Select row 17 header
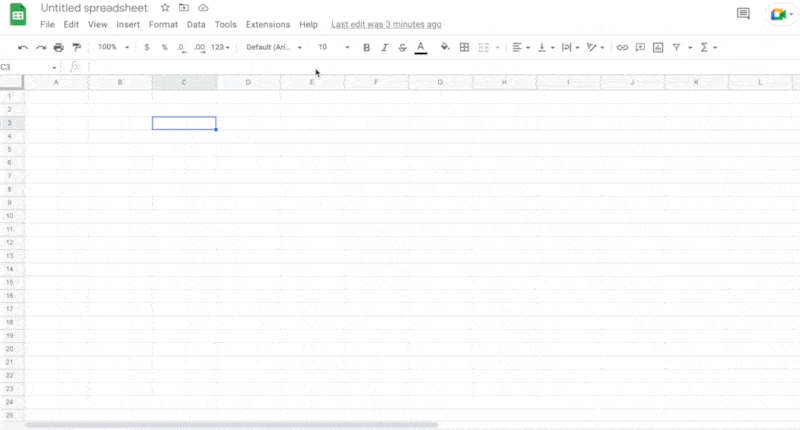 point(10,309)
